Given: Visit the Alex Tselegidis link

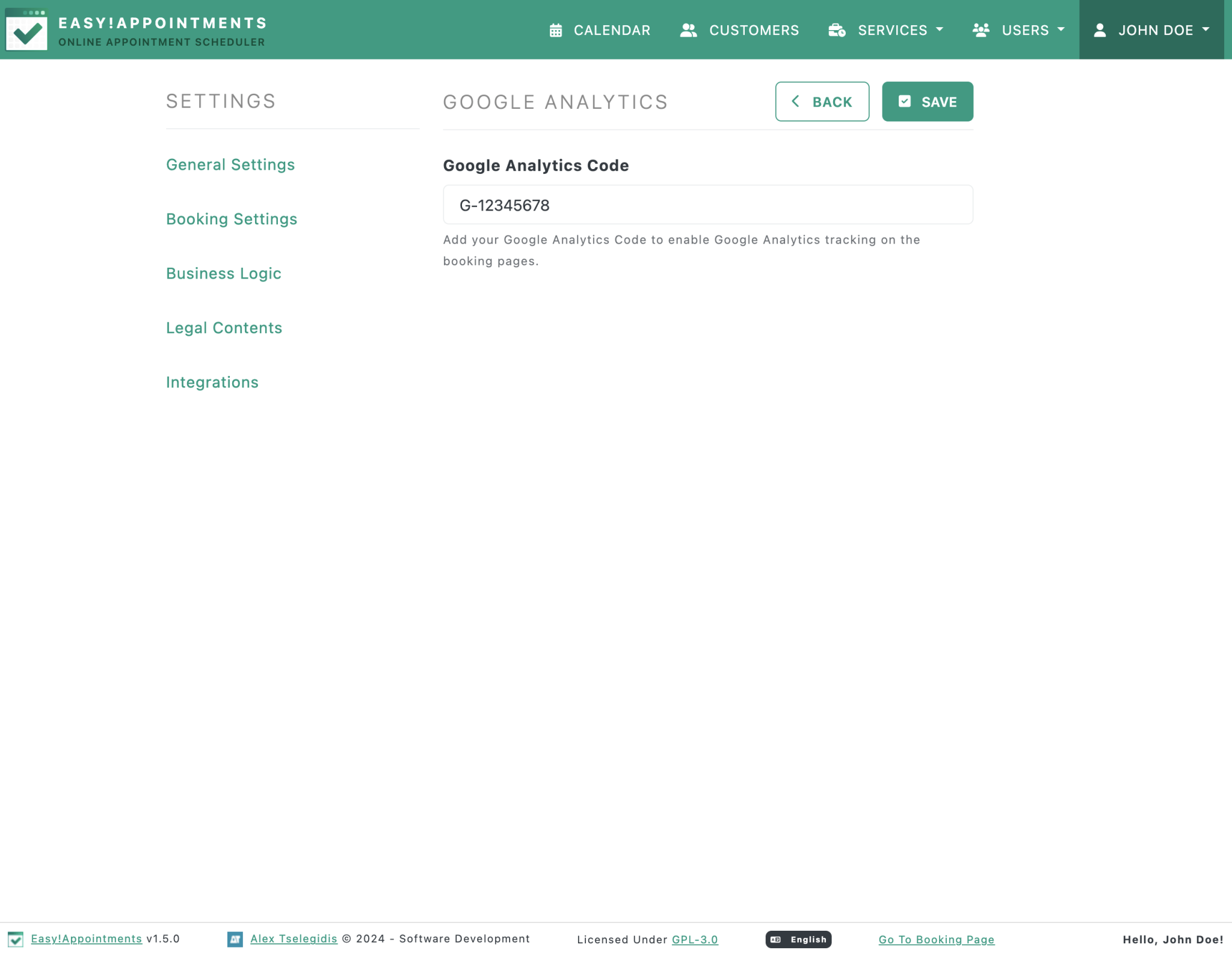Looking at the screenshot, I should pos(294,939).
